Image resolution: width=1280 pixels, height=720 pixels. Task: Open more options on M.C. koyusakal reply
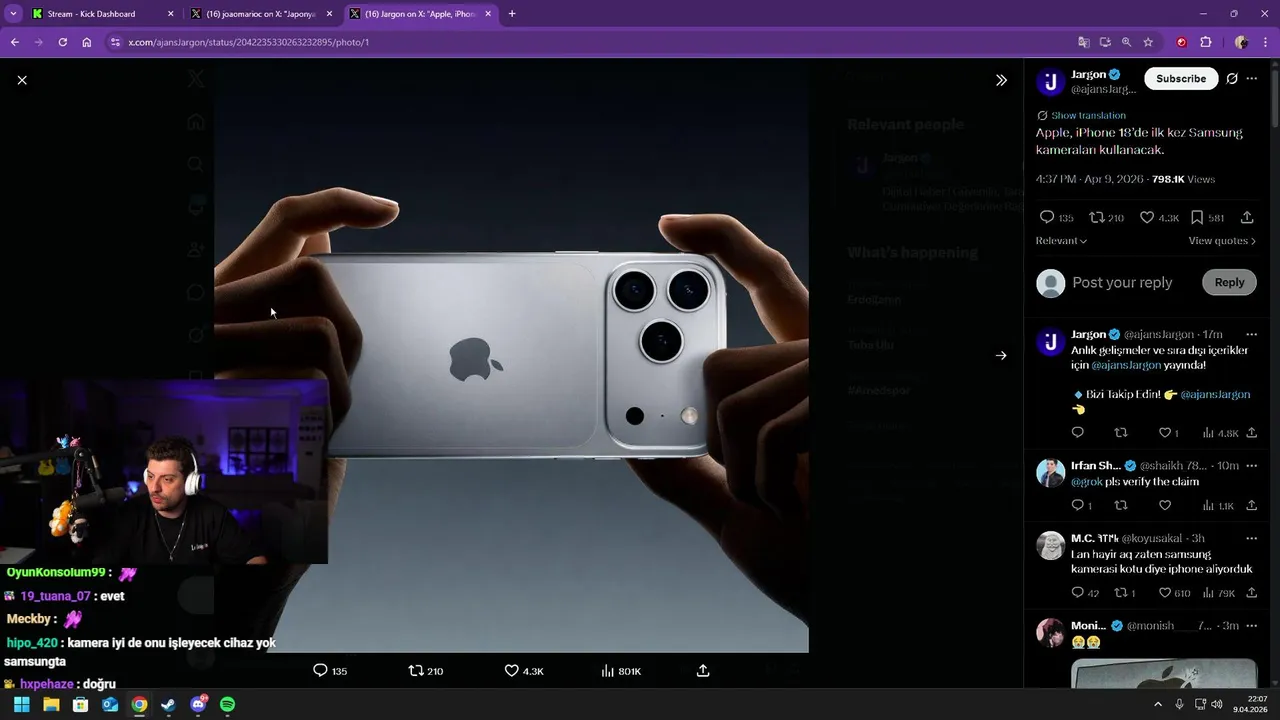1252,538
